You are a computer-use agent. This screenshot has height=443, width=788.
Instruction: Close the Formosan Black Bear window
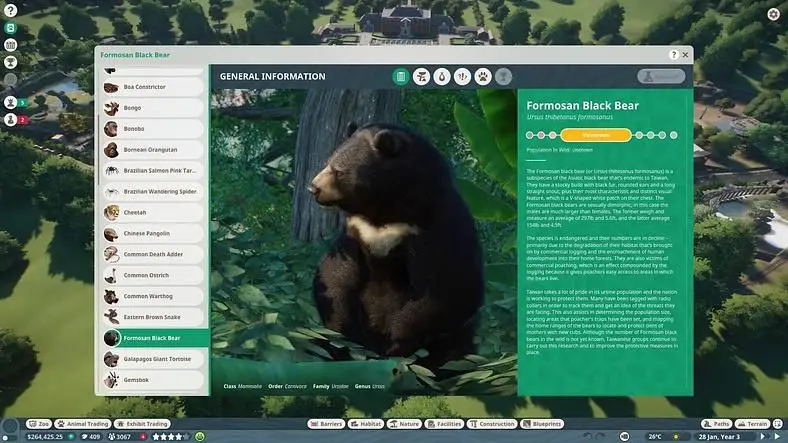point(685,55)
